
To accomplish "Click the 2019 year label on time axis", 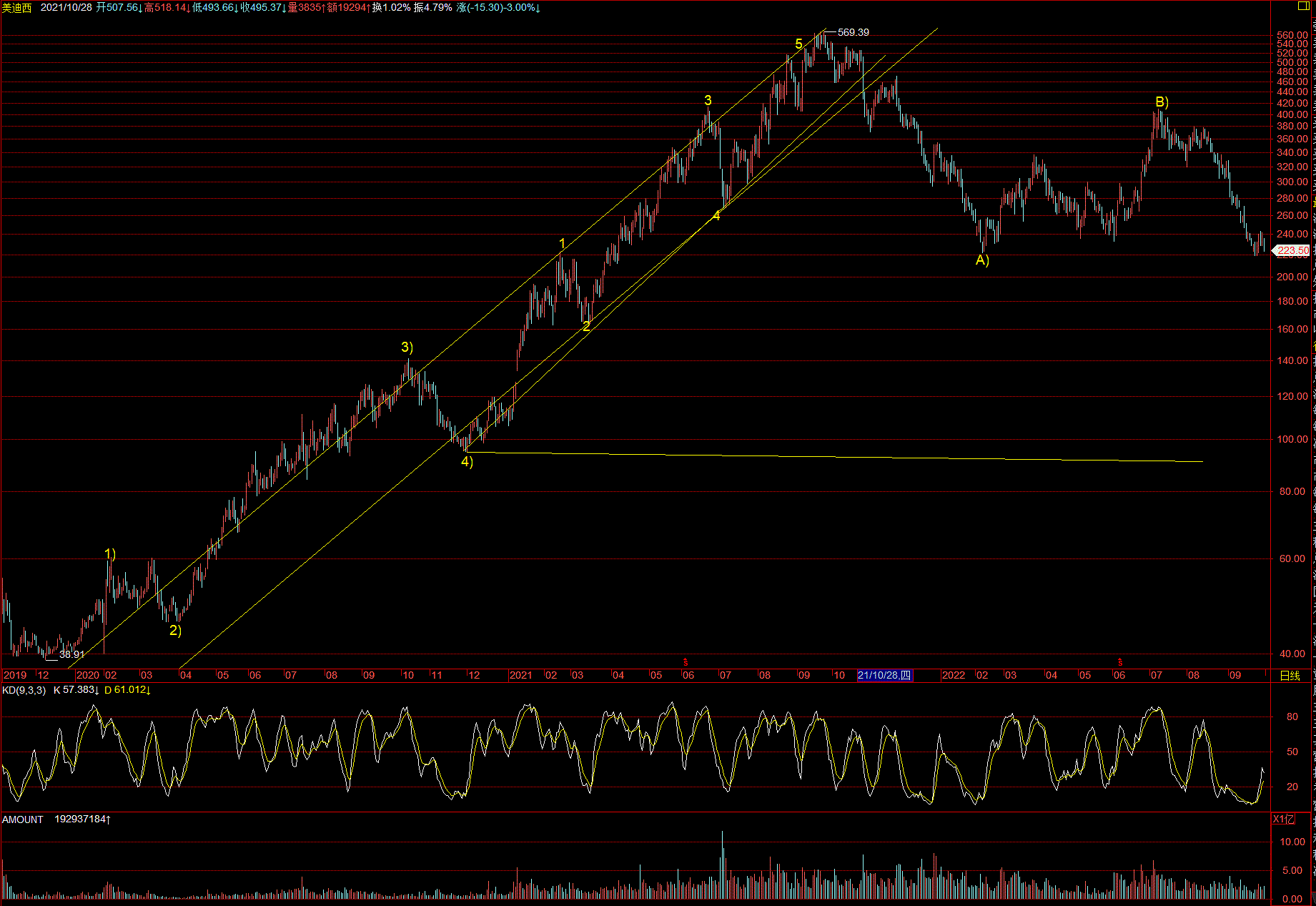I will click(x=15, y=676).
